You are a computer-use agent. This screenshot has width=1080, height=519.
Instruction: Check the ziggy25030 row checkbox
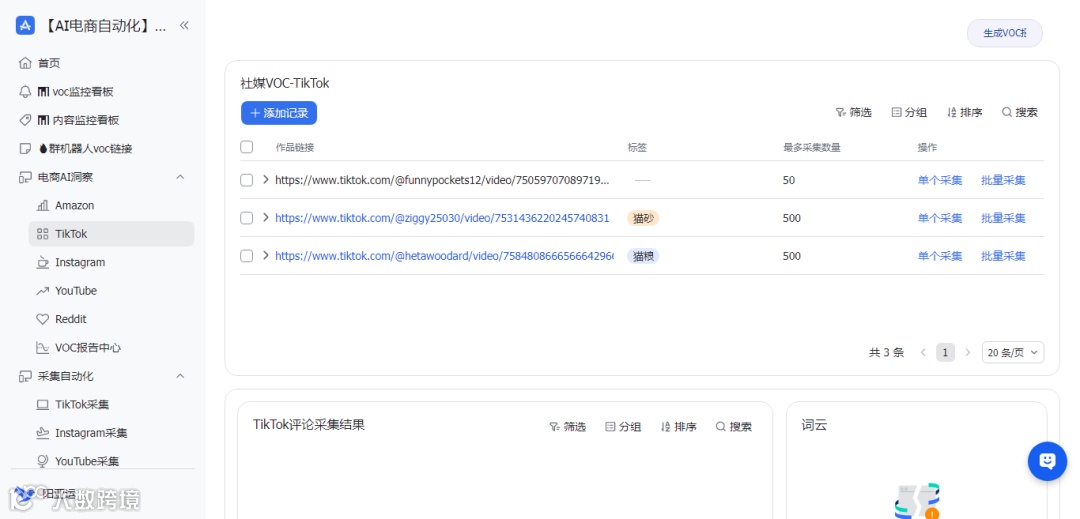pos(247,218)
